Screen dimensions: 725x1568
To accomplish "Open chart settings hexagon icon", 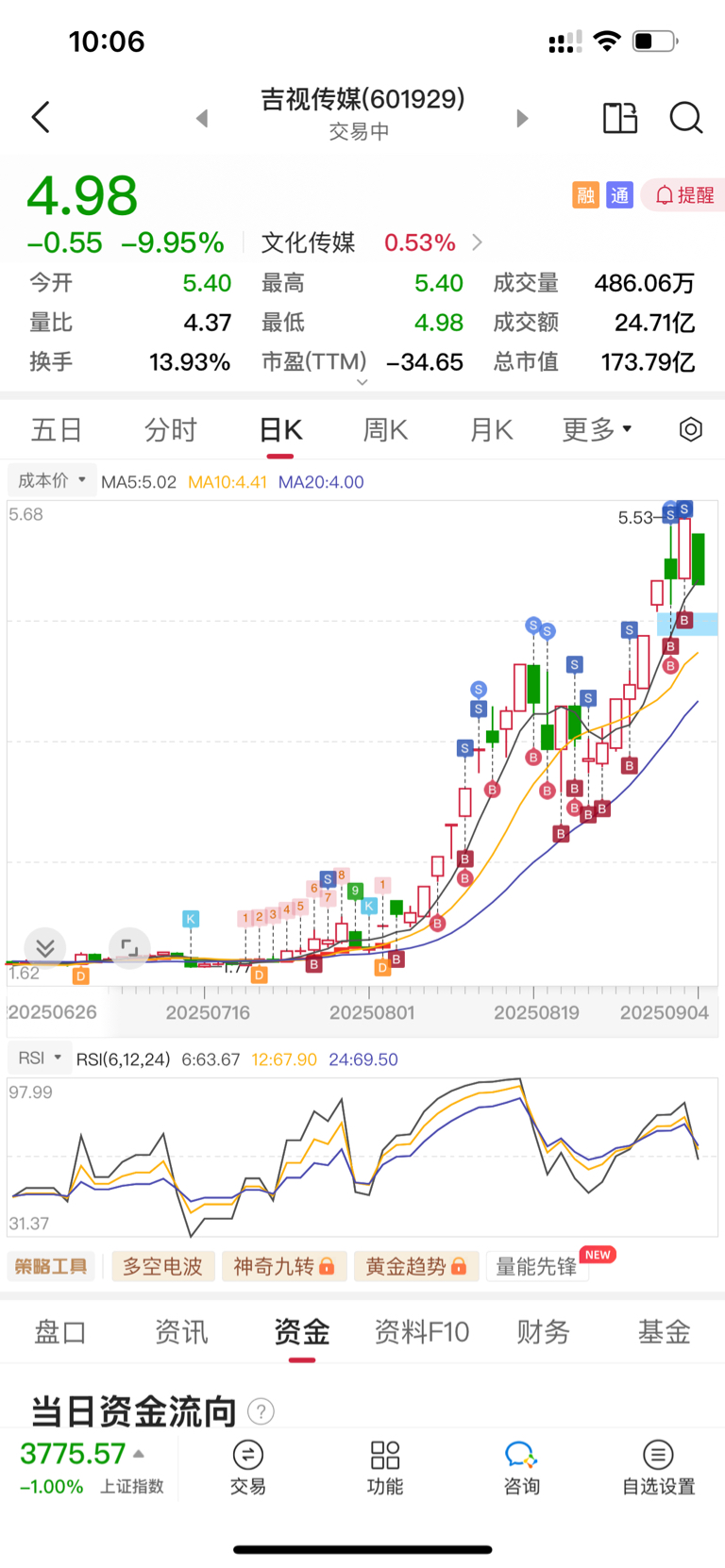I will click(691, 430).
